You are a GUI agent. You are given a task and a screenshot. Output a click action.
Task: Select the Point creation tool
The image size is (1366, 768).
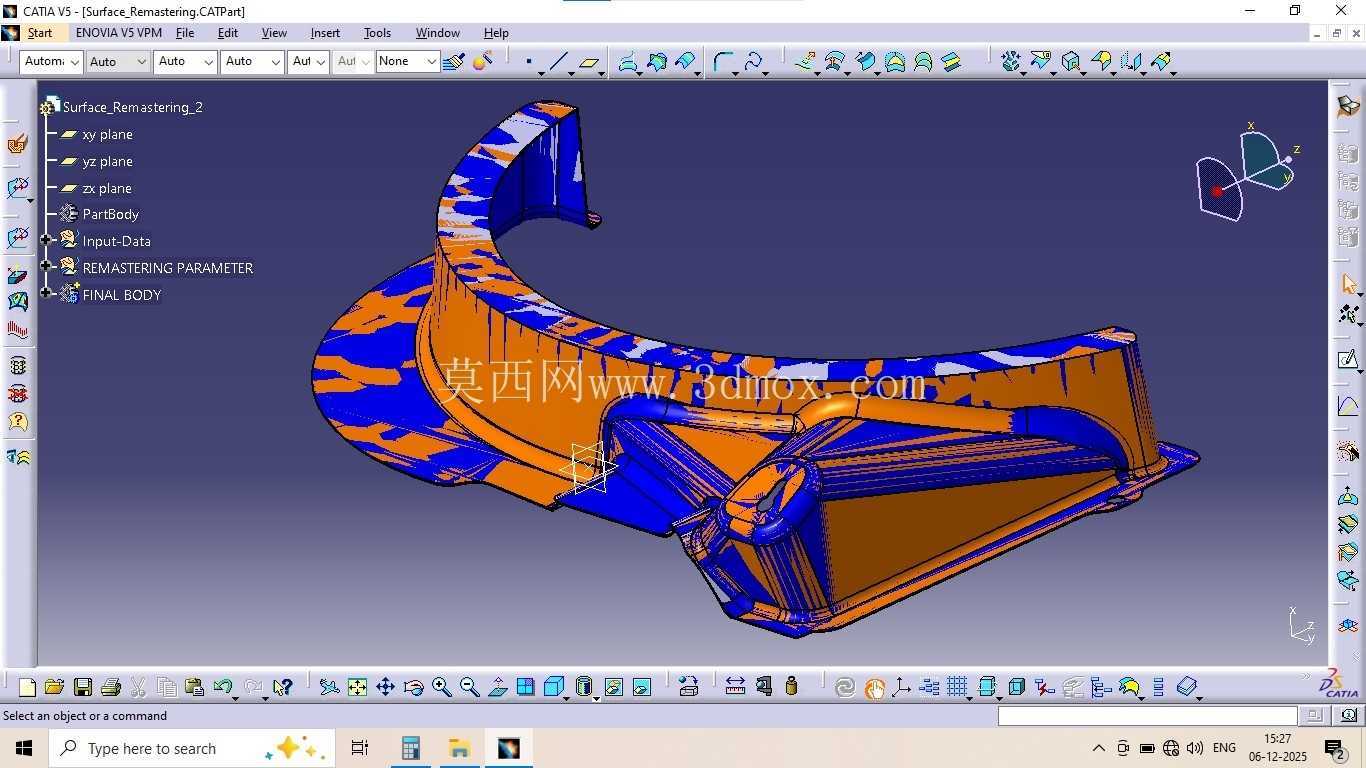529,62
